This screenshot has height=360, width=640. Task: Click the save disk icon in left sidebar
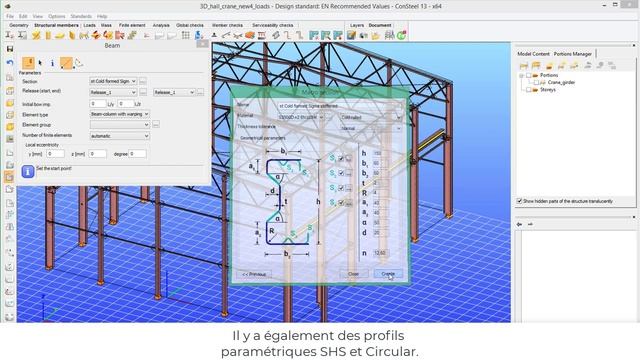point(10,49)
